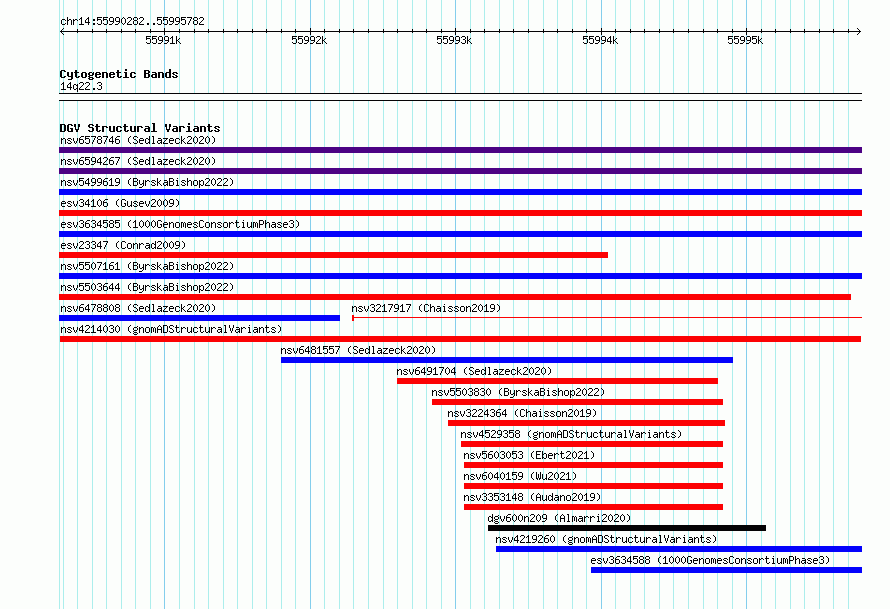This screenshot has width=890, height=609.
Task: Click the red bar under nsv4214030
Action: 460,339
